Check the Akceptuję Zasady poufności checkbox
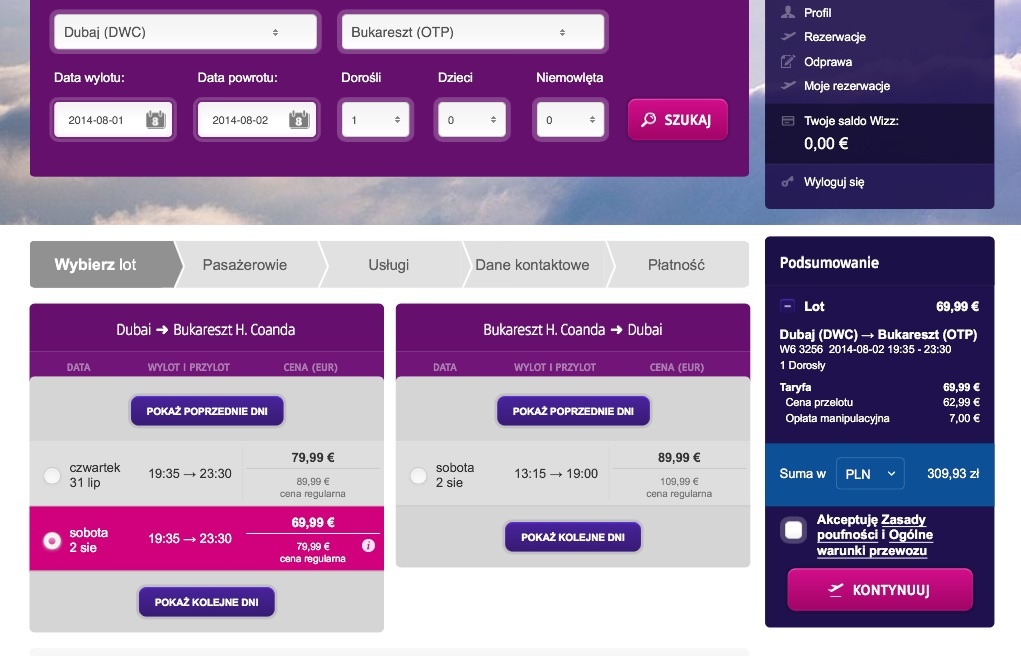 click(x=794, y=530)
